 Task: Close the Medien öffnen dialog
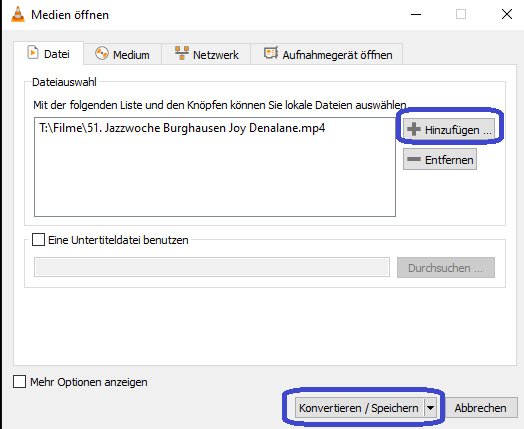[x=507, y=14]
